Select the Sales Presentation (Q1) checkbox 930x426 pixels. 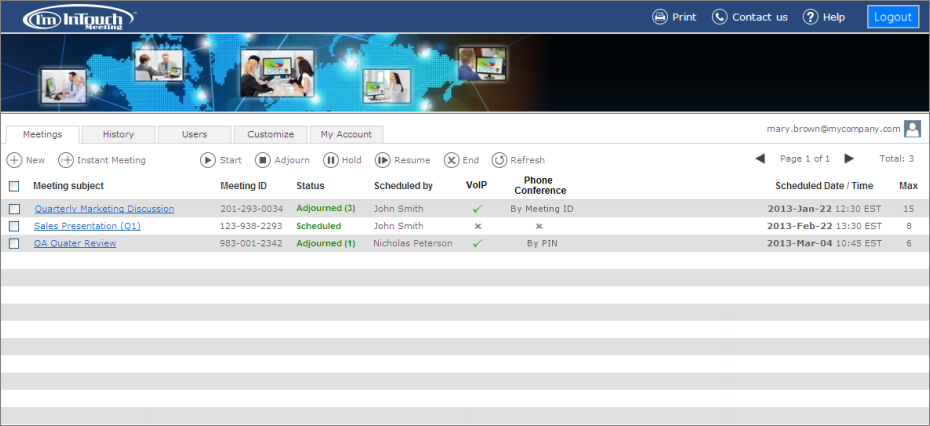pos(14,226)
